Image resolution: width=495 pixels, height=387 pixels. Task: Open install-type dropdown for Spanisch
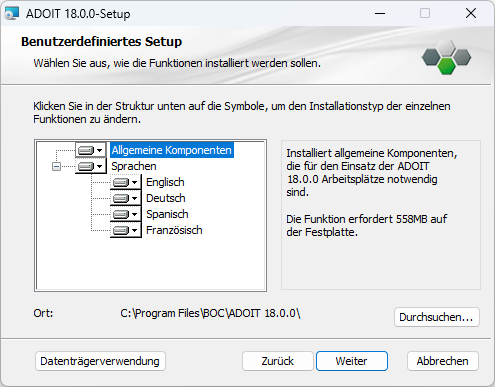pyautogui.click(x=126, y=214)
